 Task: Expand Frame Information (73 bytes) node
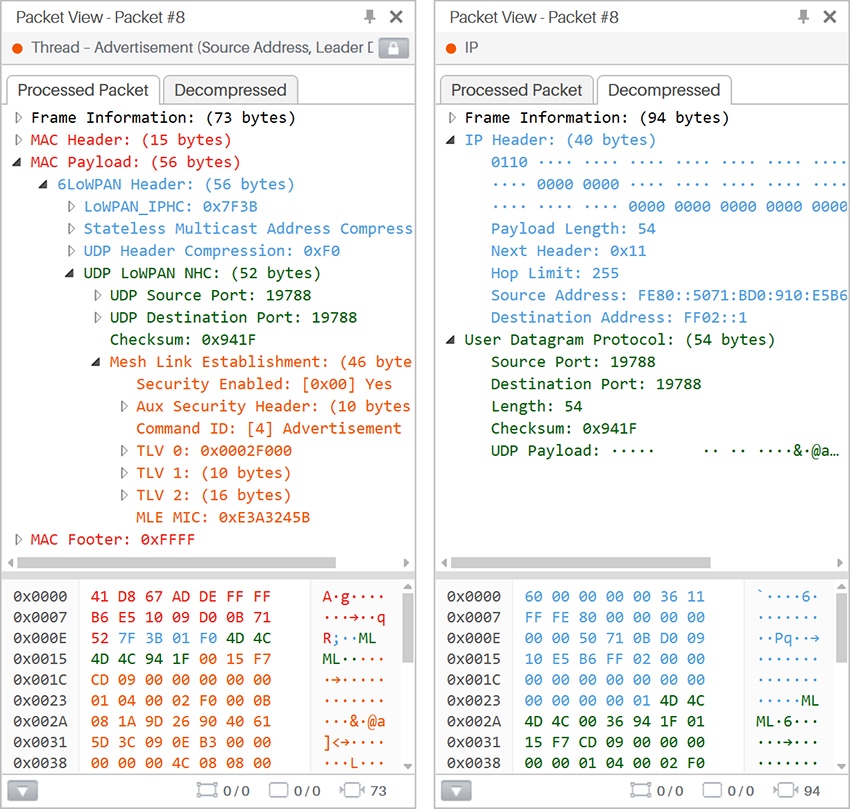(x=18, y=118)
